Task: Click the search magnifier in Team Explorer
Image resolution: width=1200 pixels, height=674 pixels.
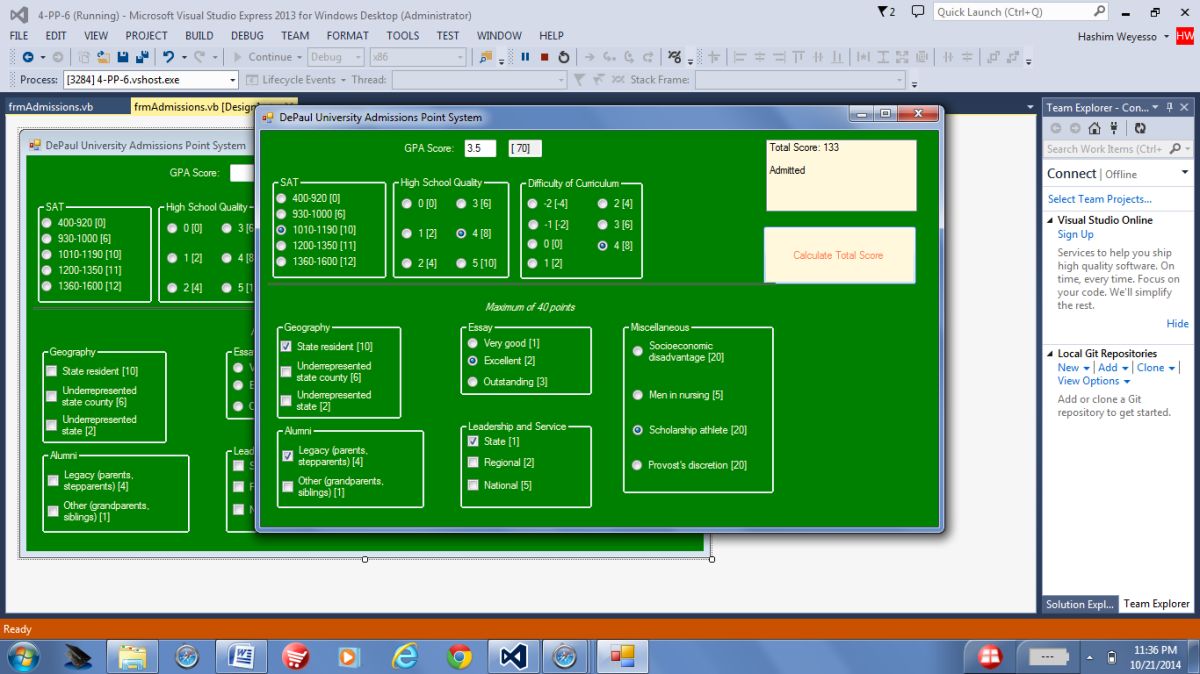Action: 1175,149
